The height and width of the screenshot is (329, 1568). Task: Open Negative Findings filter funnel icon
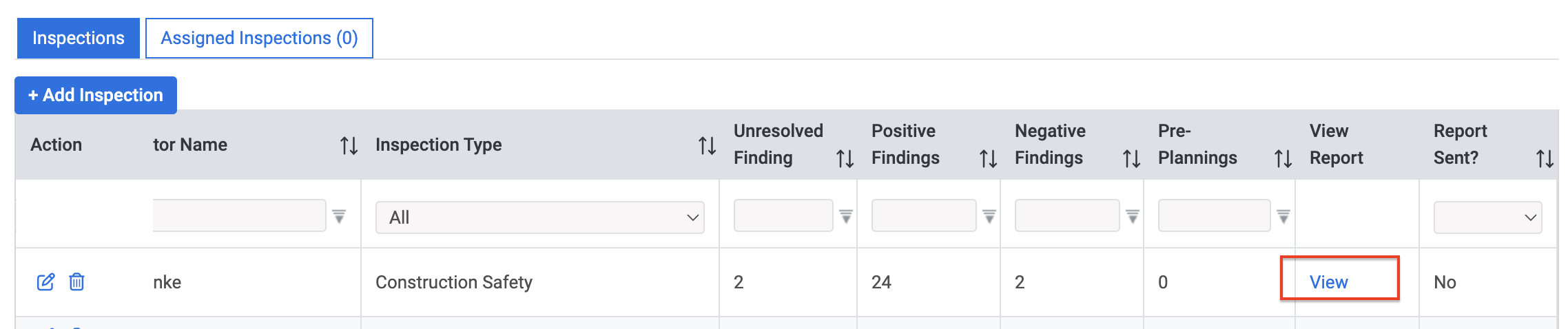pos(1133,216)
